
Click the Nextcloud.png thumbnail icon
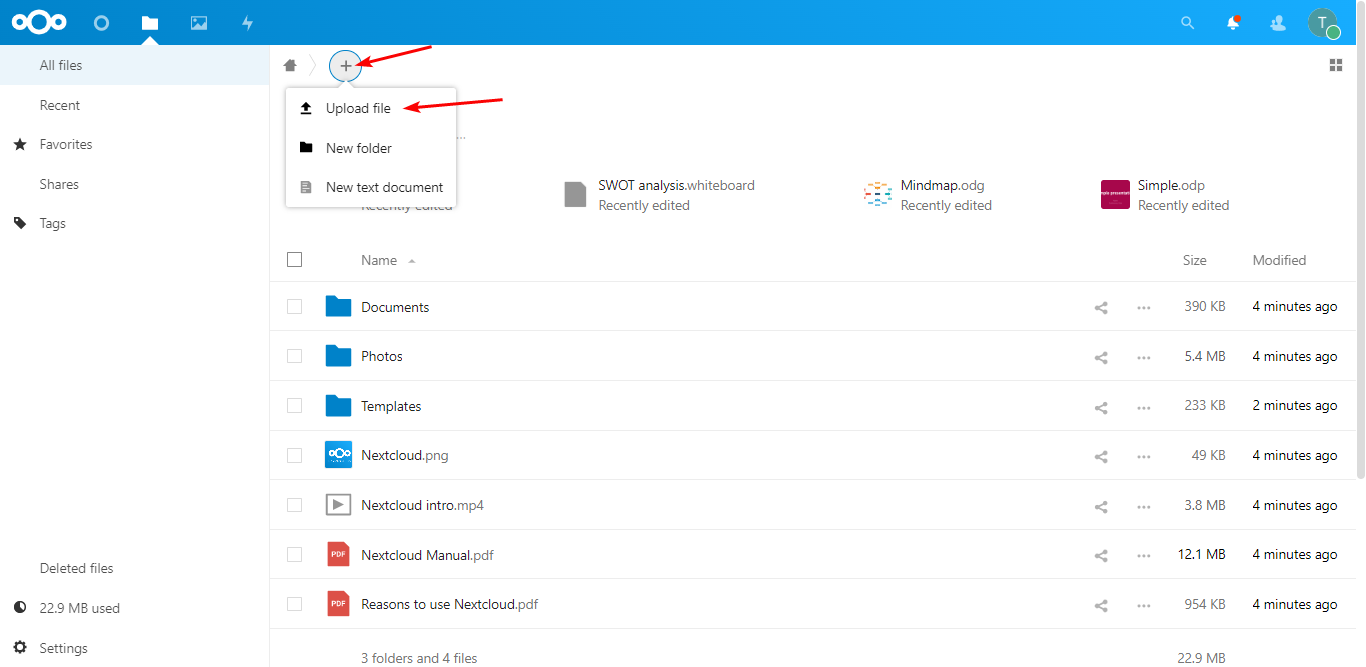[338, 455]
